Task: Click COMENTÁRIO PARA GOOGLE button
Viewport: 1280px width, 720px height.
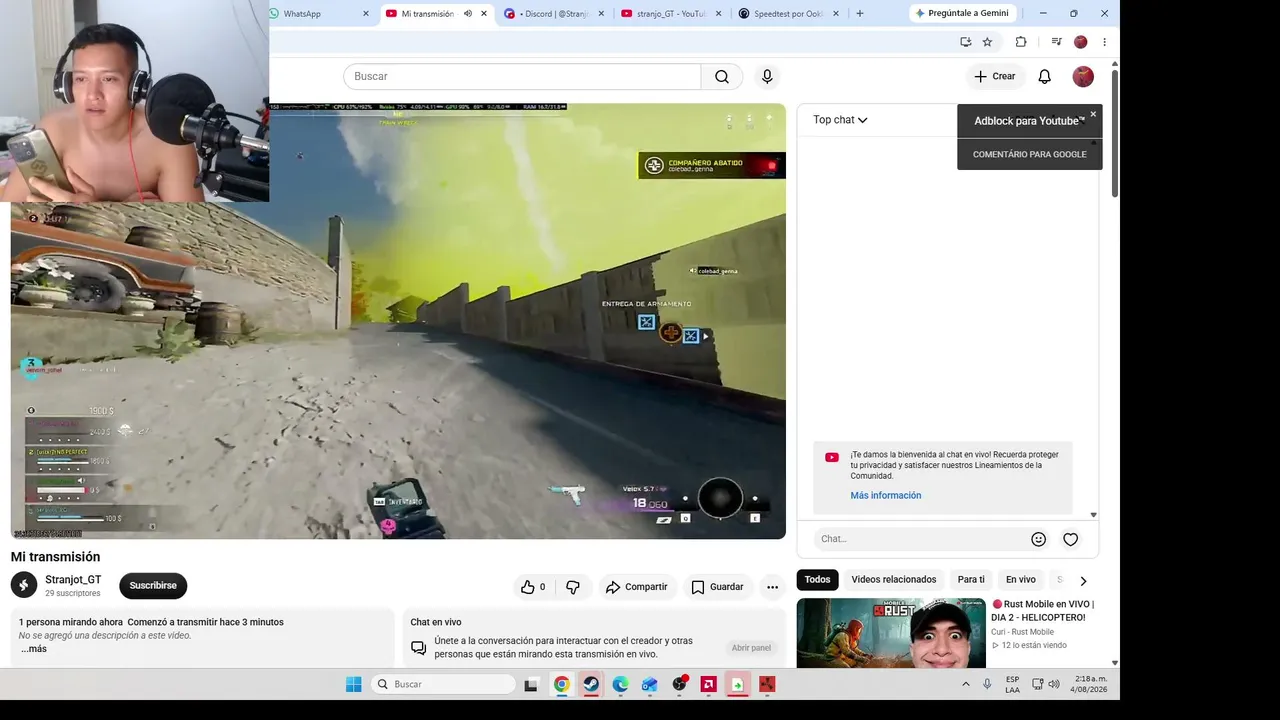Action: 1030,154
